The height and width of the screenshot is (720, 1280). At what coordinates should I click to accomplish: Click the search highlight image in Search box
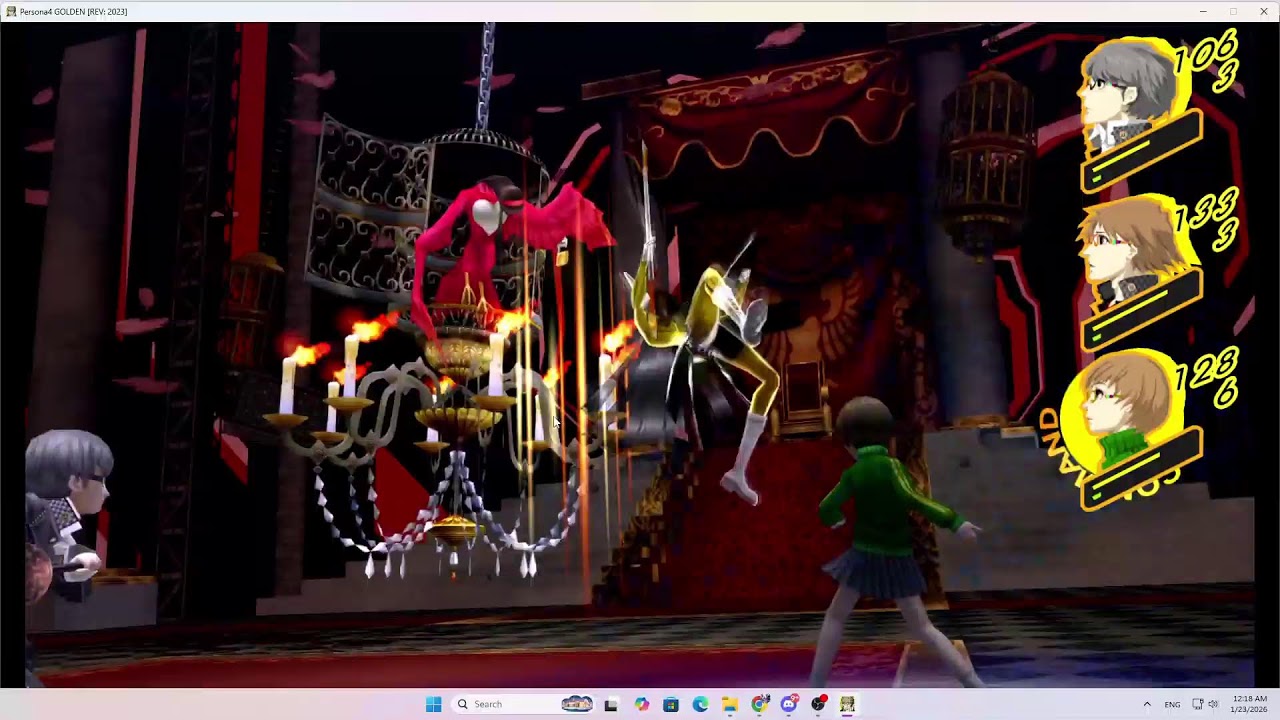tap(577, 704)
